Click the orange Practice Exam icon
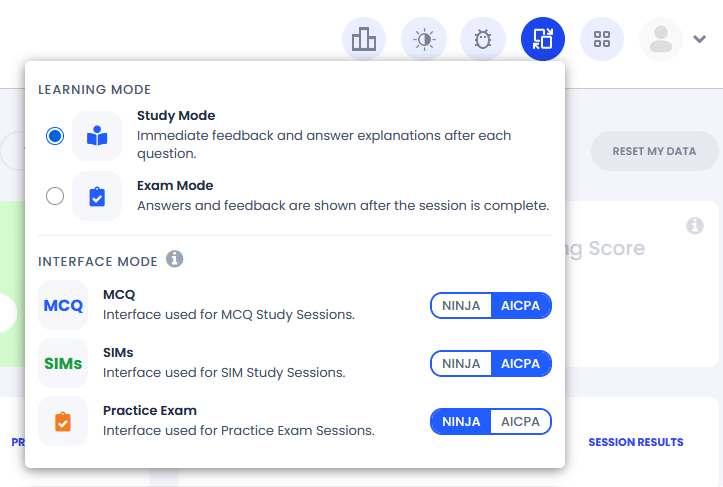The width and height of the screenshot is (723, 487). (63, 422)
